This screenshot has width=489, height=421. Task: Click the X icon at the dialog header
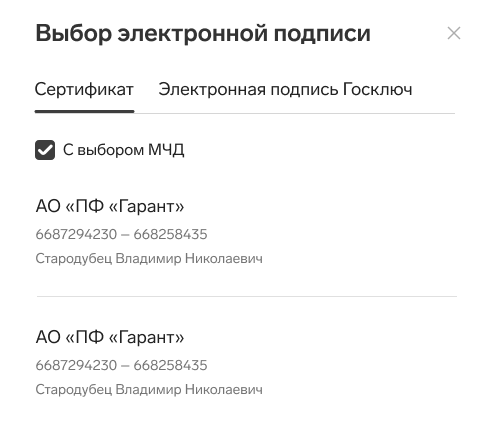click(x=454, y=33)
